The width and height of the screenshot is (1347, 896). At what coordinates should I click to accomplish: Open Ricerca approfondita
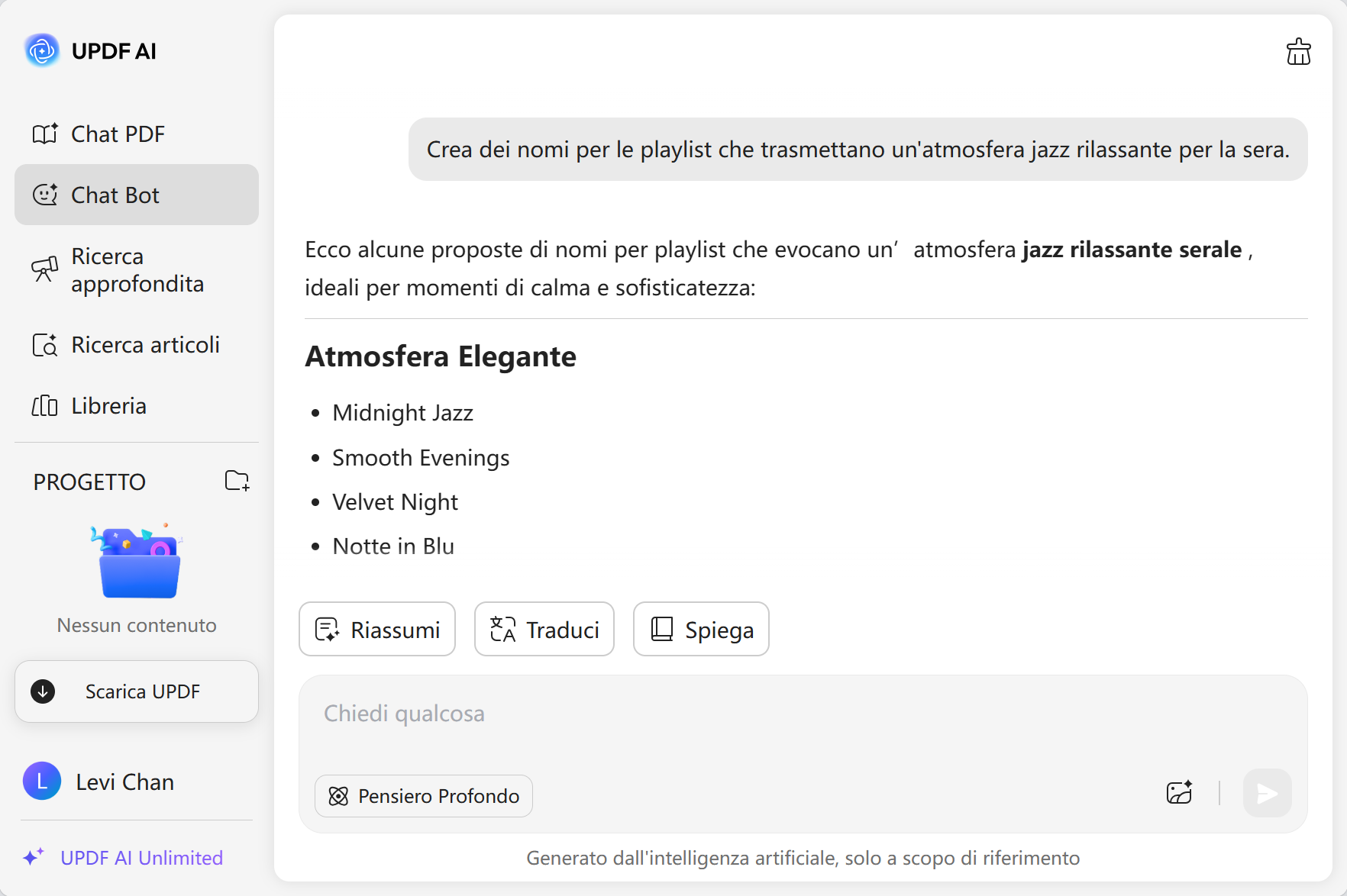coord(136,270)
